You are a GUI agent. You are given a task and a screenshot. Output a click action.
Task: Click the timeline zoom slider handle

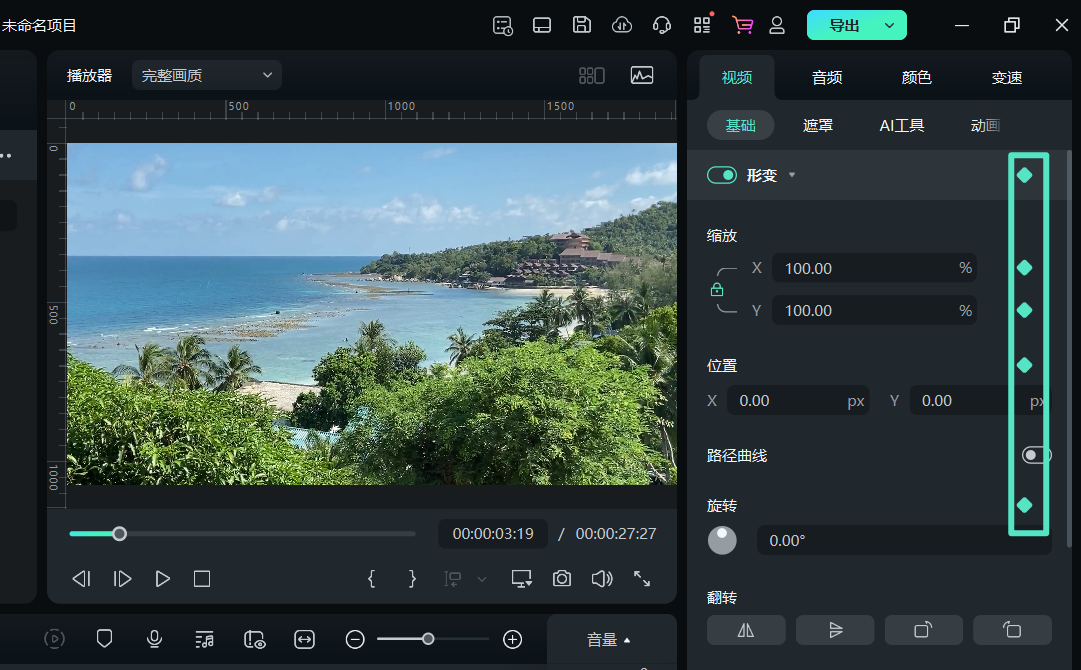428,639
